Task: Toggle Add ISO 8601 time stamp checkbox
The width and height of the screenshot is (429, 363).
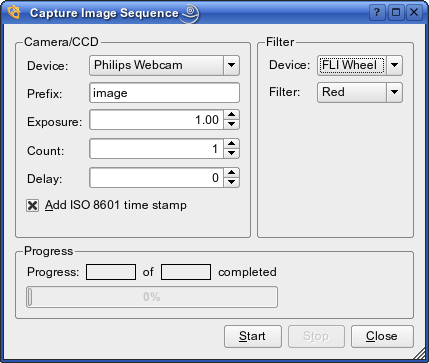Action: coord(32,206)
